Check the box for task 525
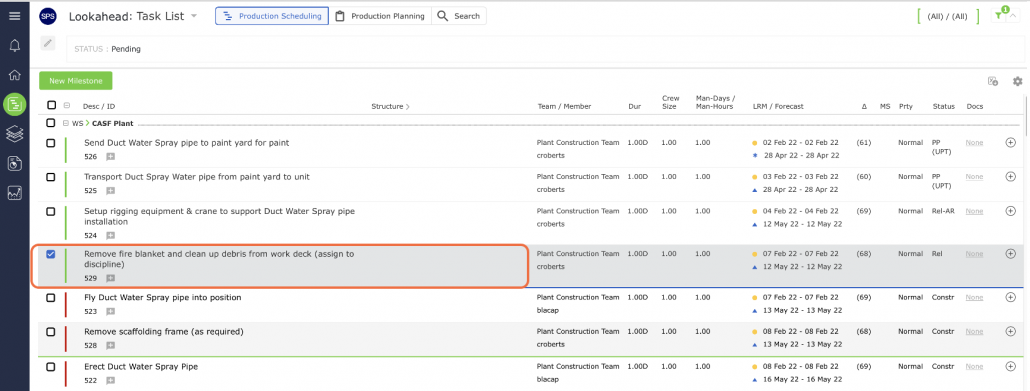Viewport: 1030px width, 391px height. pyautogui.click(x=51, y=177)
